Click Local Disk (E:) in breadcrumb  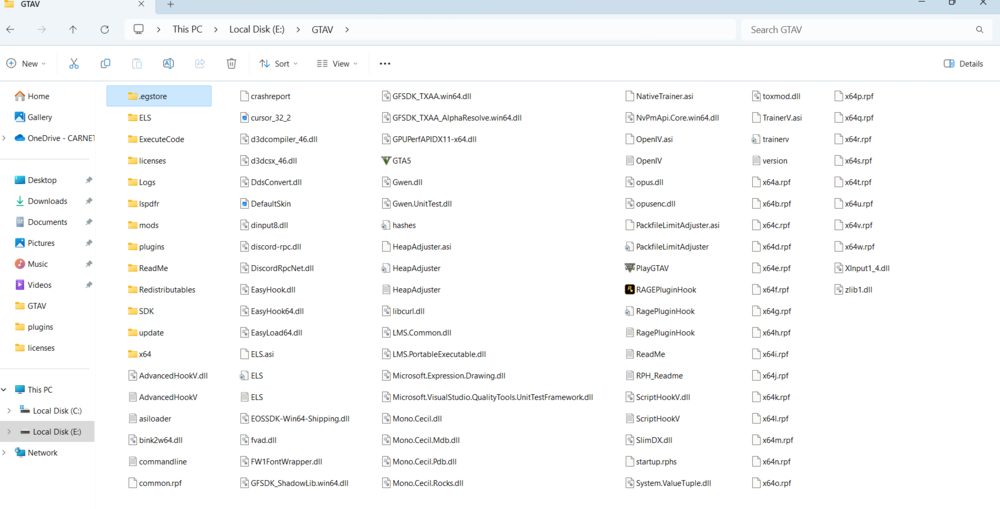point(257,29)
